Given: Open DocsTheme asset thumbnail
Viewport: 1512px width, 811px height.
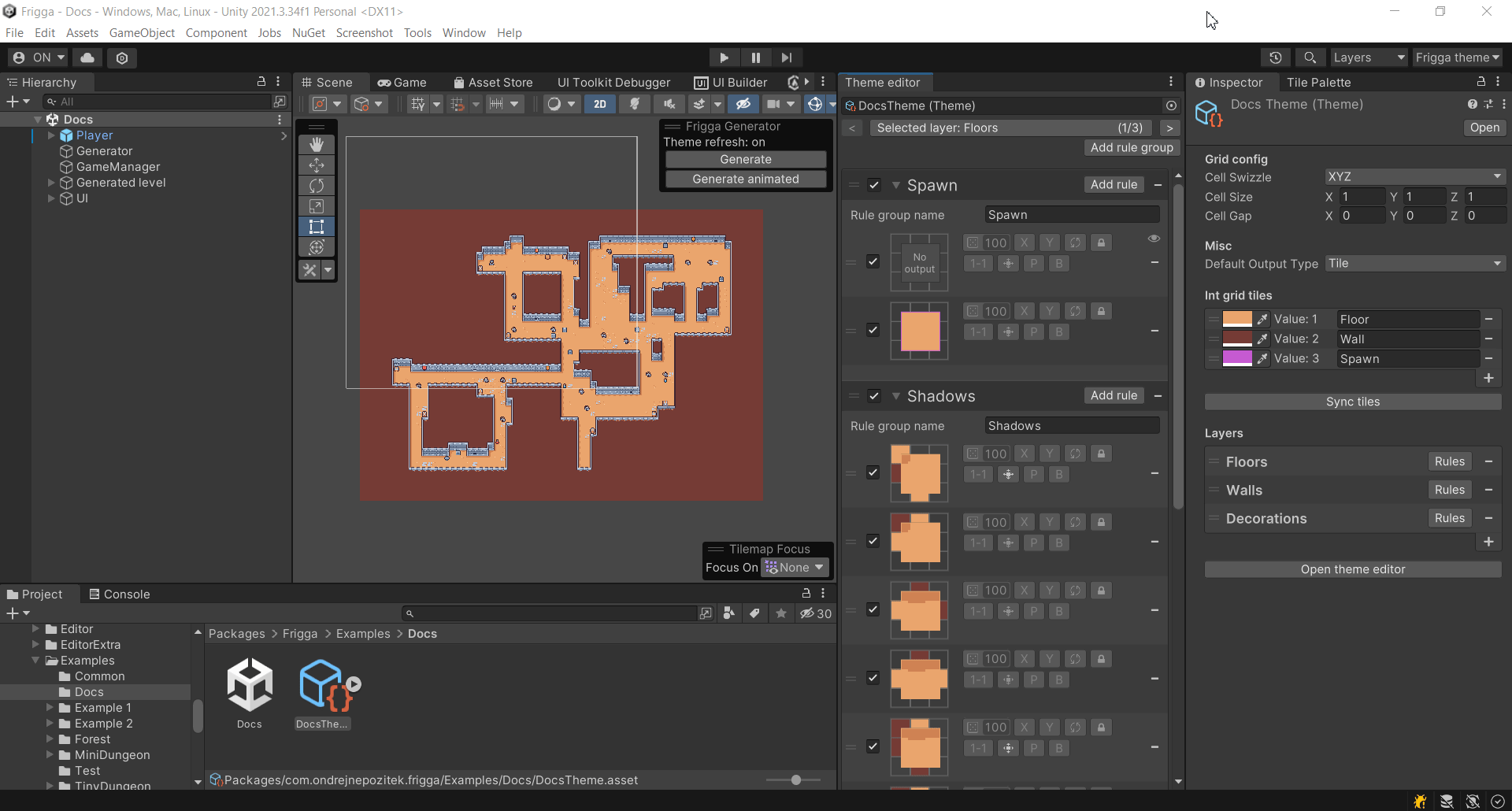Looking at the screenshot, I should tap(323, 685).
